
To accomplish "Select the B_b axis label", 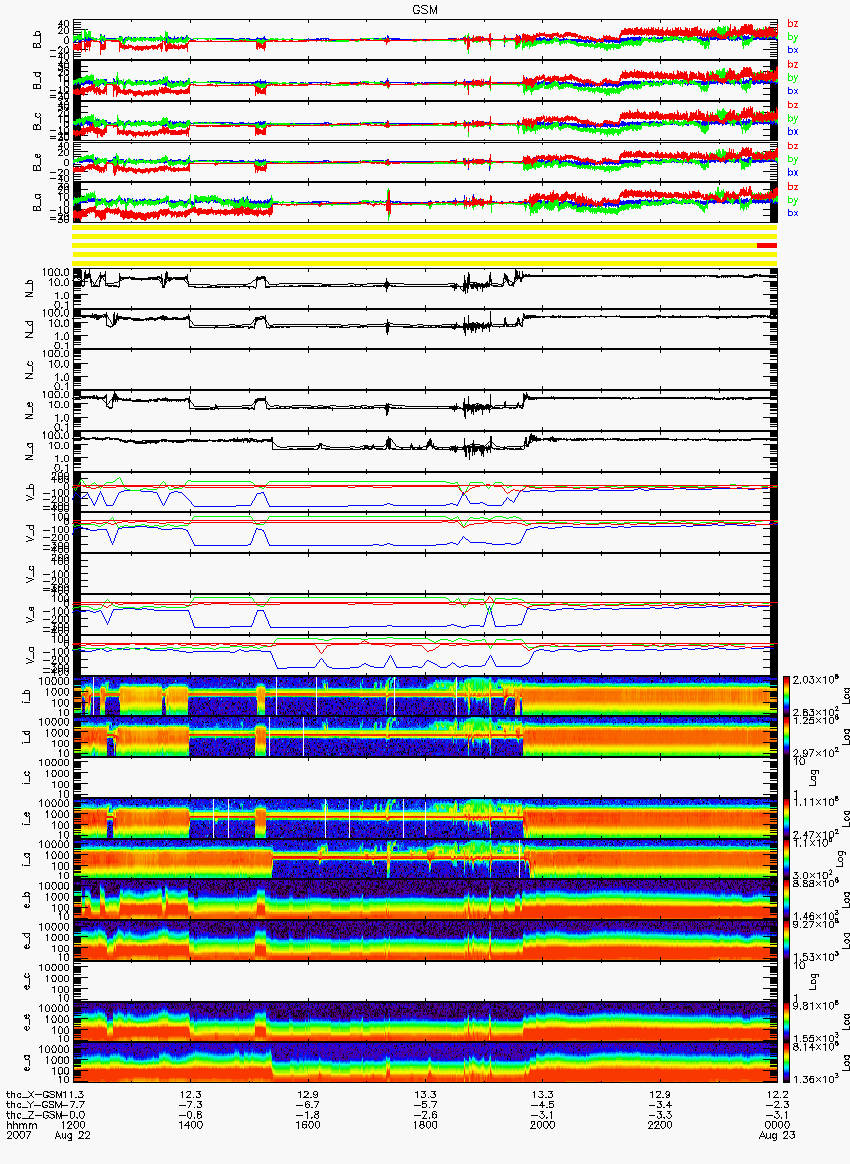I will pos(37,40).
